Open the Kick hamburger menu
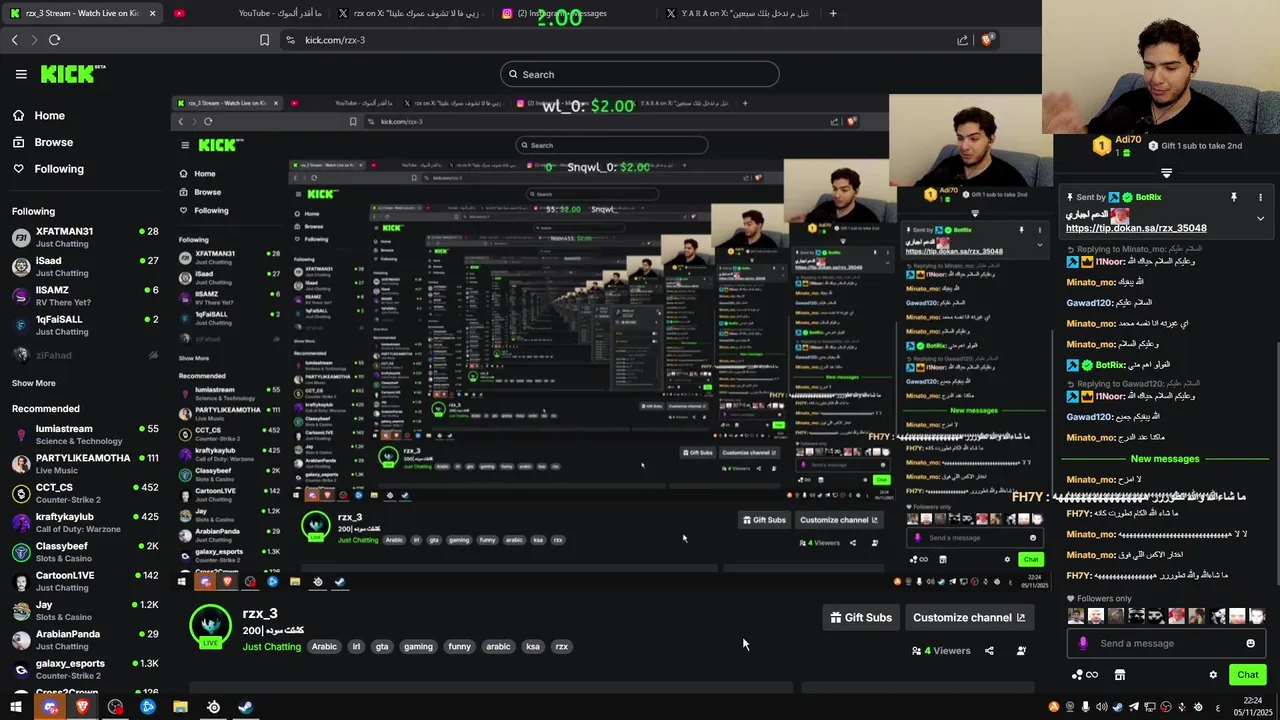 click(x=21, y=74)
